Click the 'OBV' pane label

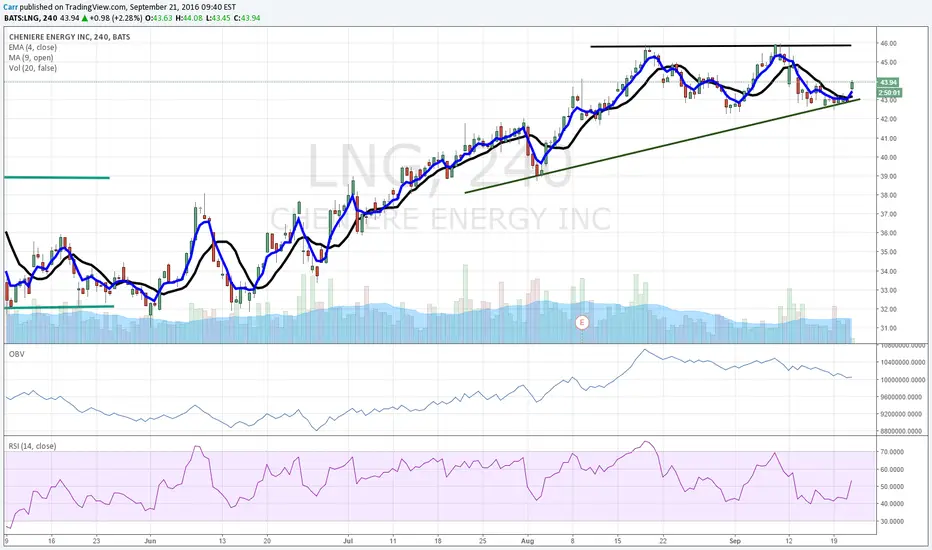point(16,354)
